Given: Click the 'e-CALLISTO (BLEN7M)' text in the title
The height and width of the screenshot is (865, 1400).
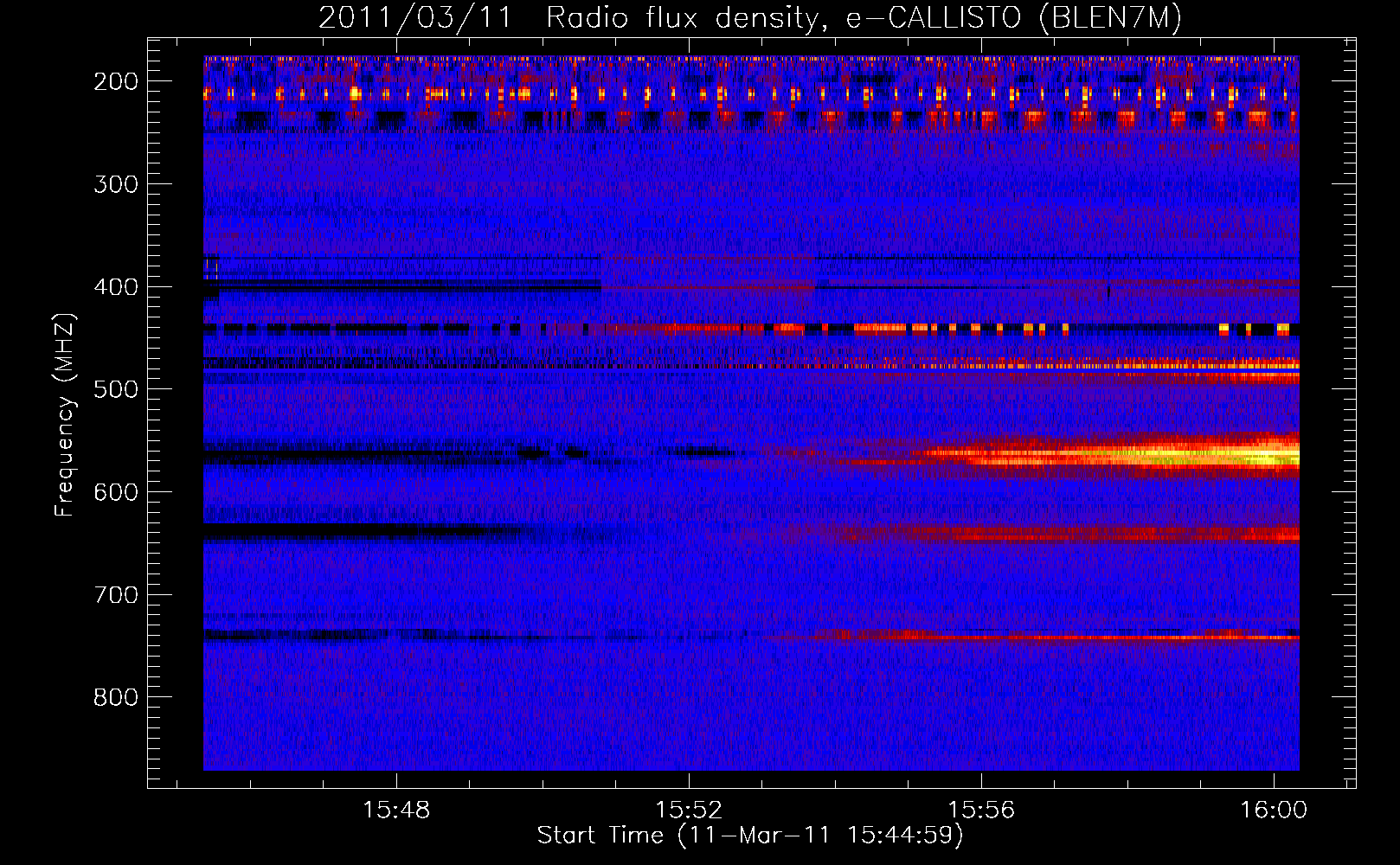Looking at the screenshot, I should tap(1013, 17).
